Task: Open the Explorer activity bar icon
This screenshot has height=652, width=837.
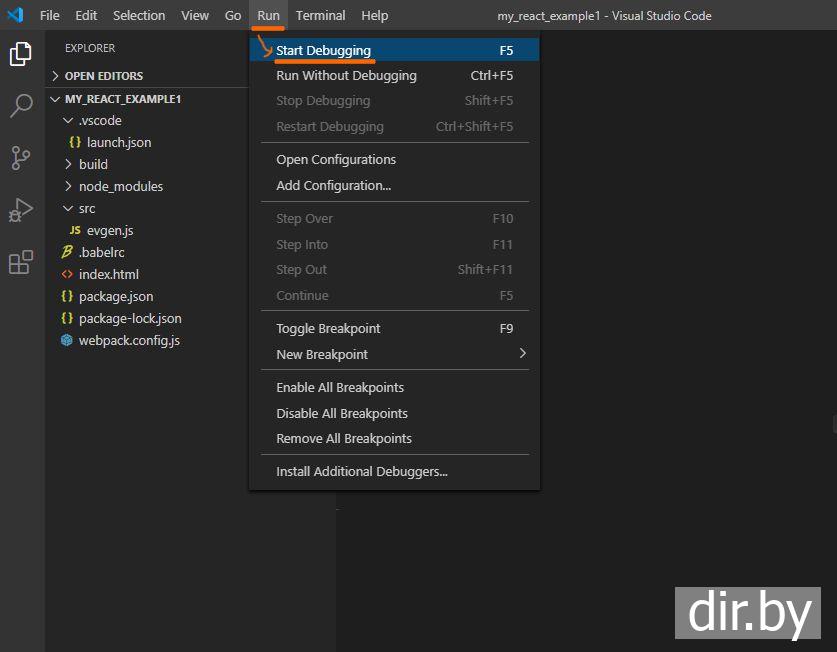Action: coord(20,54)
